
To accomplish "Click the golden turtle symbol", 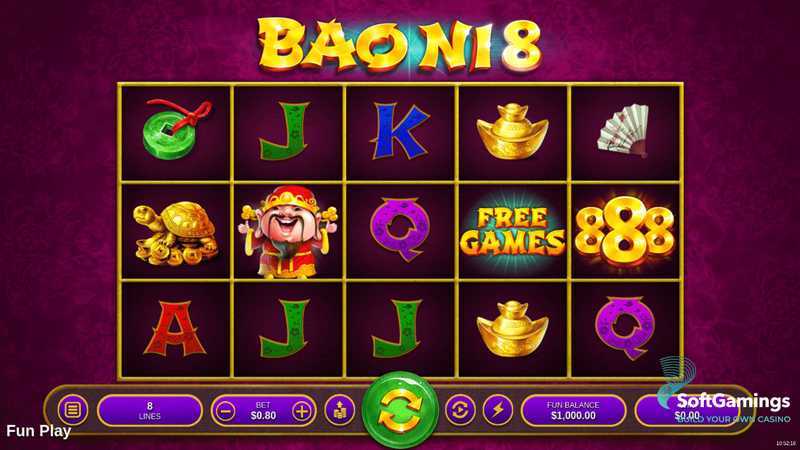I will [175, 233].
